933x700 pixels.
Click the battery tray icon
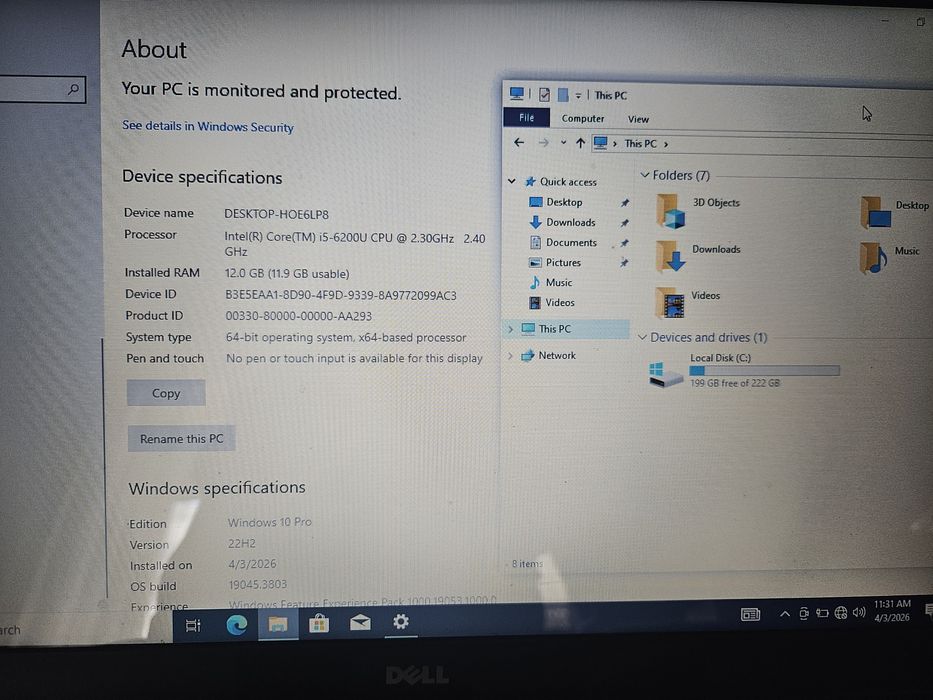click(822, 612)
